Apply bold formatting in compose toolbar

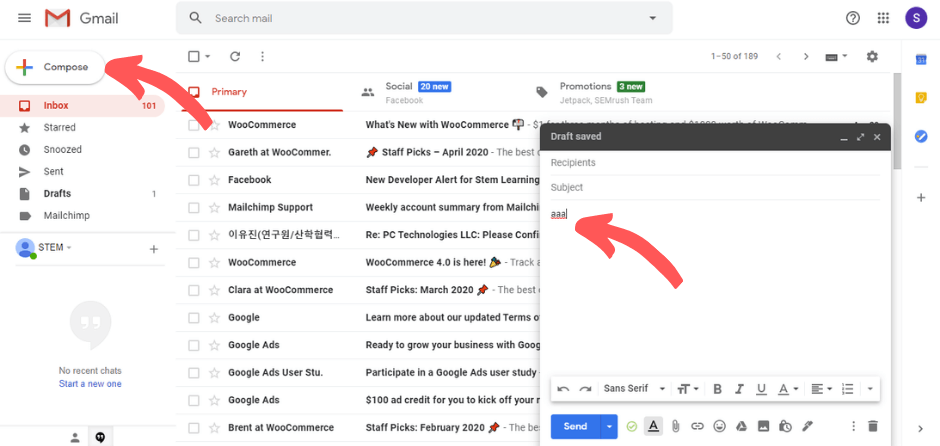tap(717, 389)
